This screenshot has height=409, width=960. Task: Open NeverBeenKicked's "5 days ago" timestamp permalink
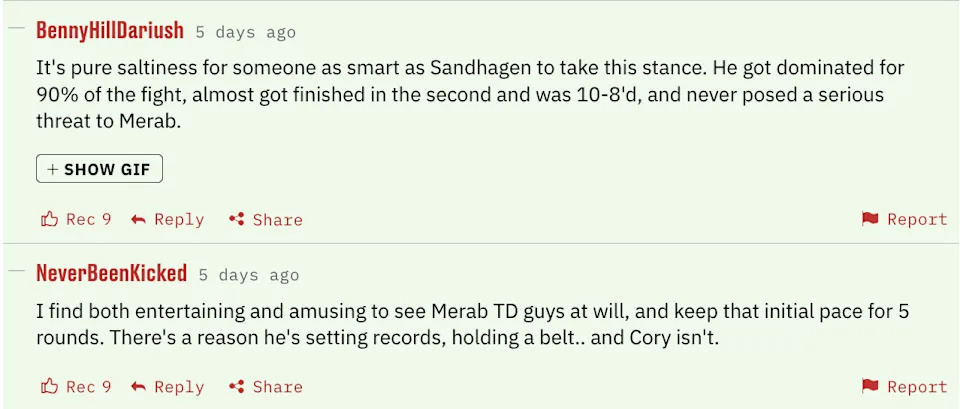(x=248, y=275)
